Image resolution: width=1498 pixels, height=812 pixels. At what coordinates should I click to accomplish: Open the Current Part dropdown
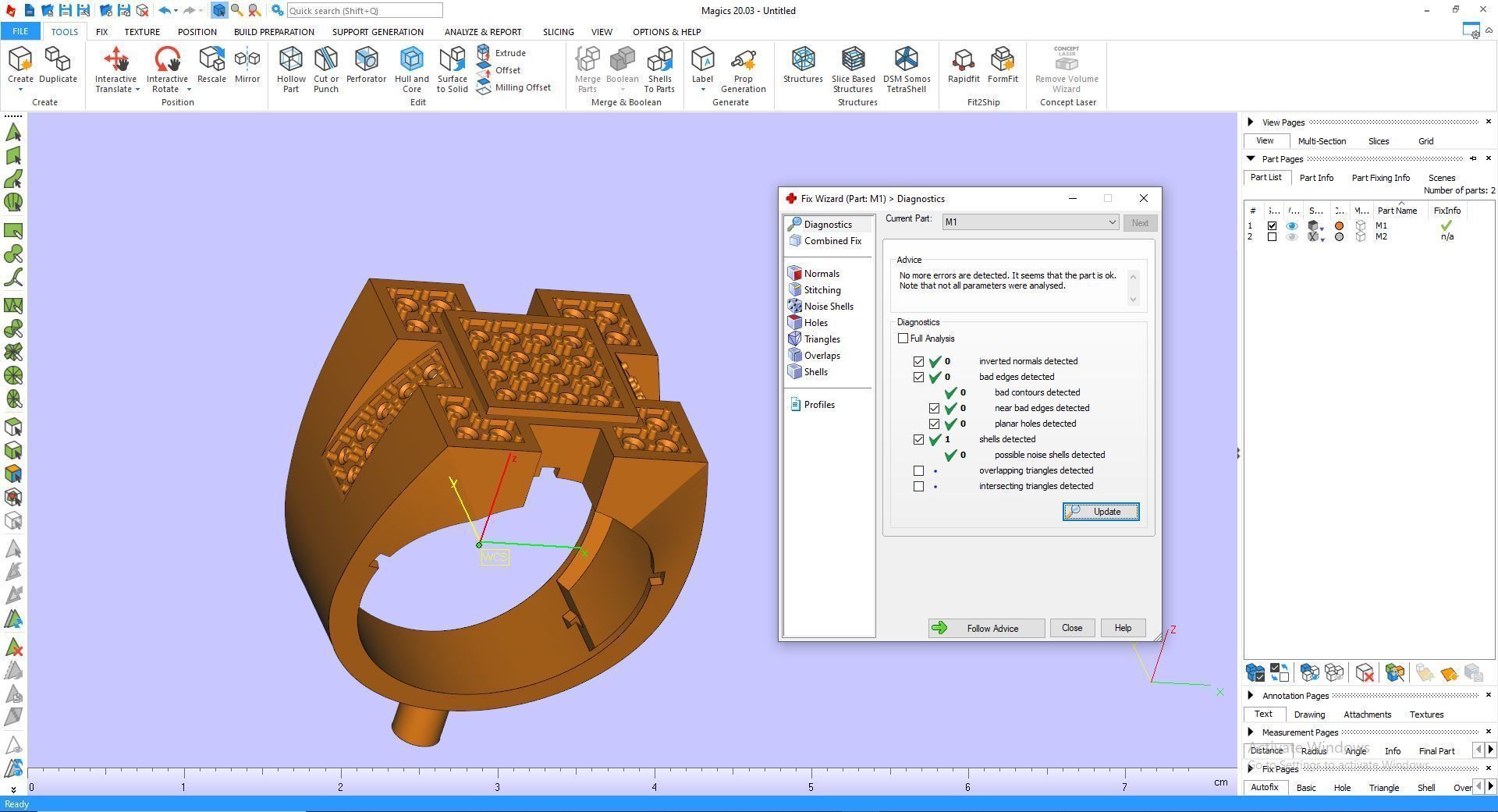1030,222
